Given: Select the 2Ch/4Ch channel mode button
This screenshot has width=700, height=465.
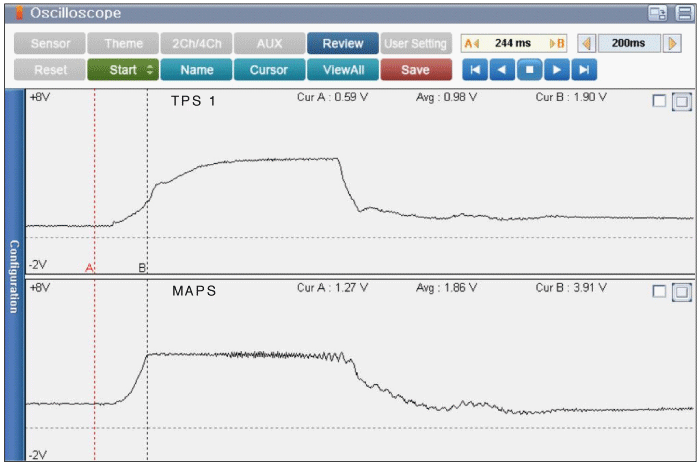Looking at the screenshot, I should pyautogui.click(x=196, y=43).
